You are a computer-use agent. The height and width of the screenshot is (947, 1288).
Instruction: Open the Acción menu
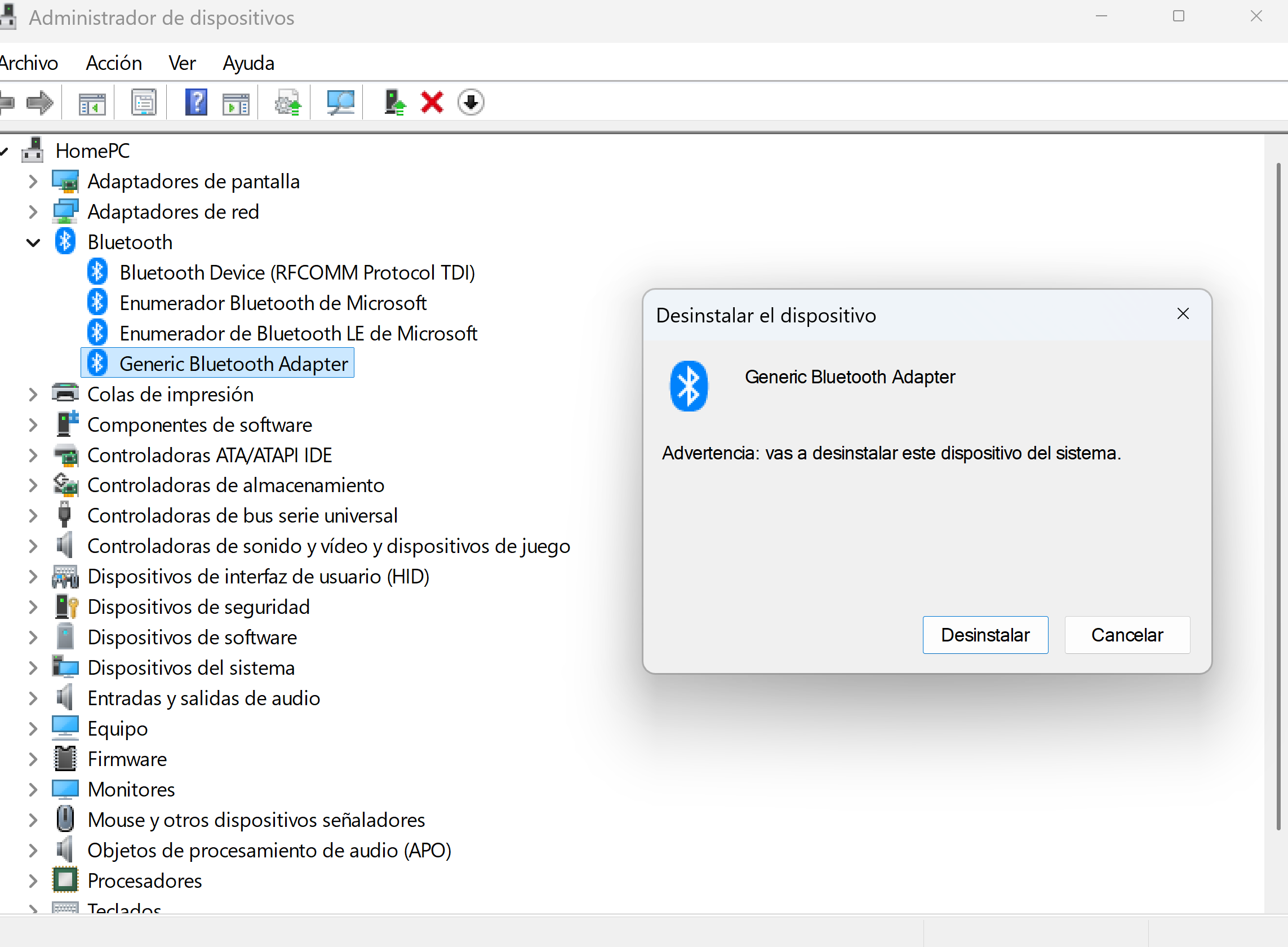point(114,63)
